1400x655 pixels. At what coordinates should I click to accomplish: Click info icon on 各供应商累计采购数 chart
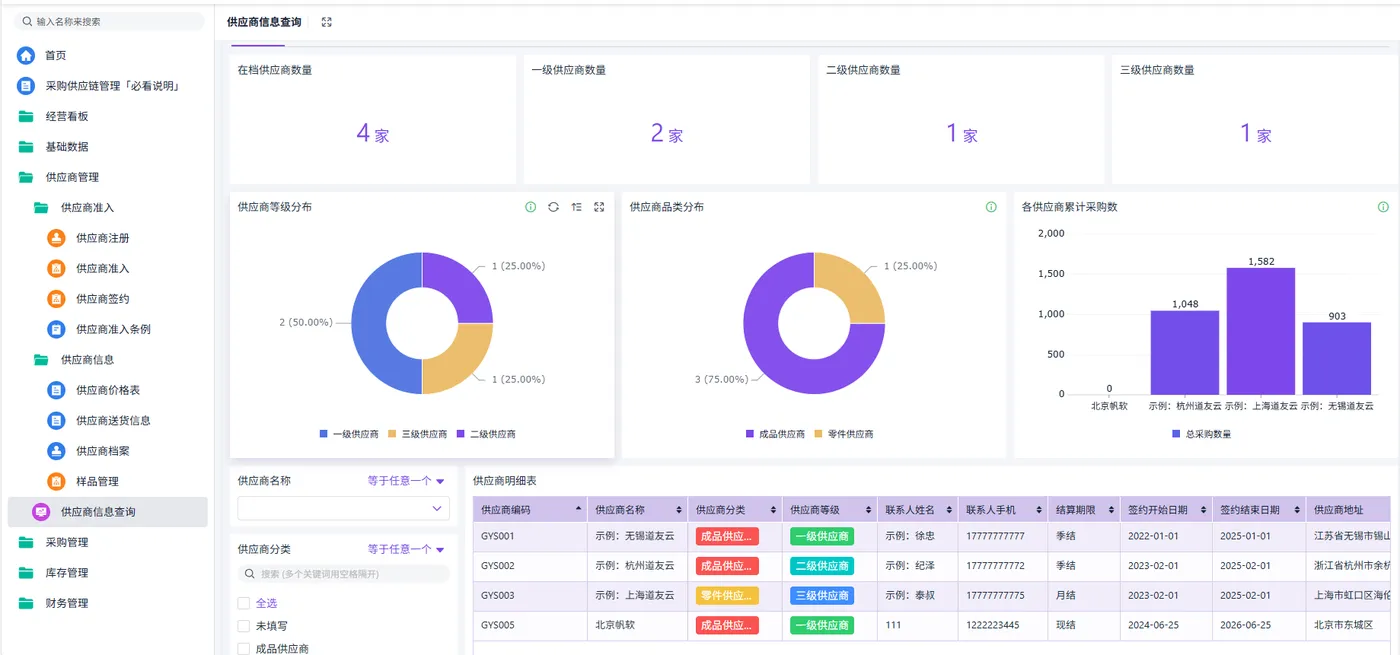[x=1383, y=207]
